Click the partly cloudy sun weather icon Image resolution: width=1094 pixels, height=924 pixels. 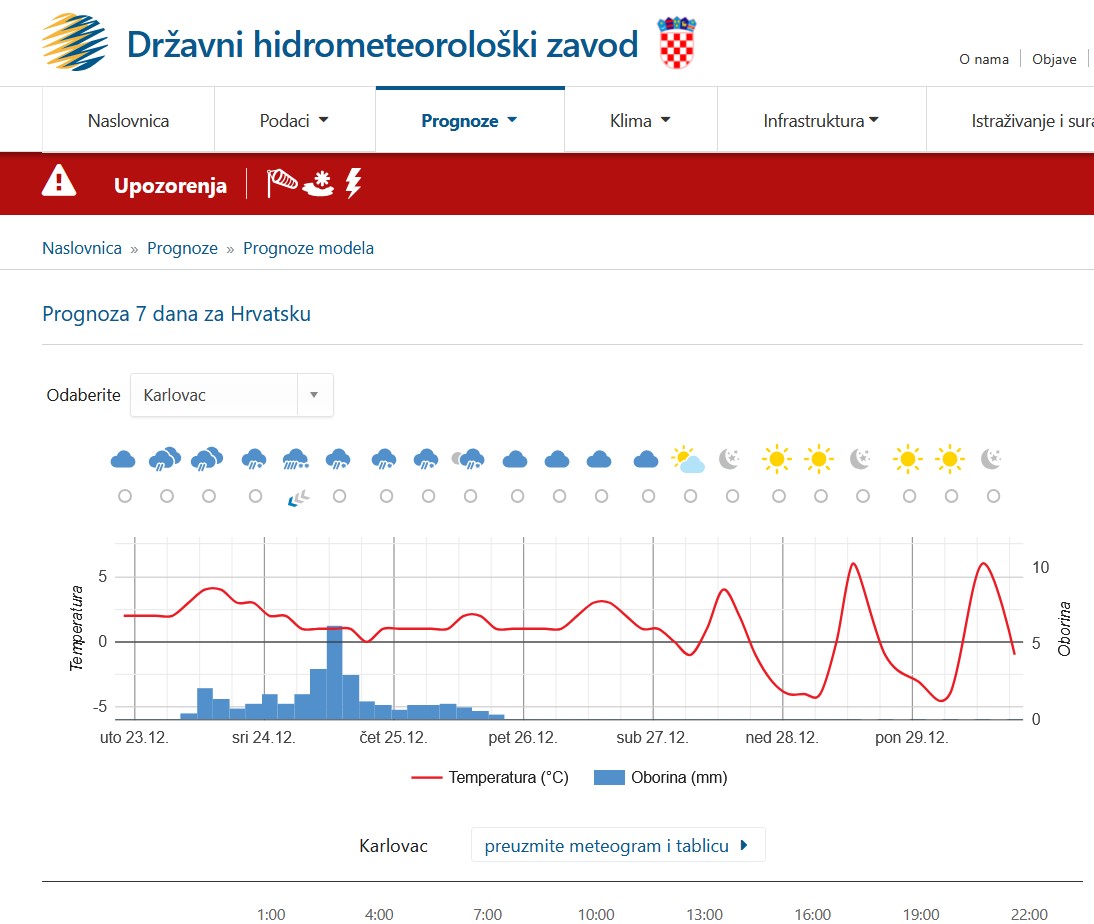pyautogui.click(x=688, y=459)
